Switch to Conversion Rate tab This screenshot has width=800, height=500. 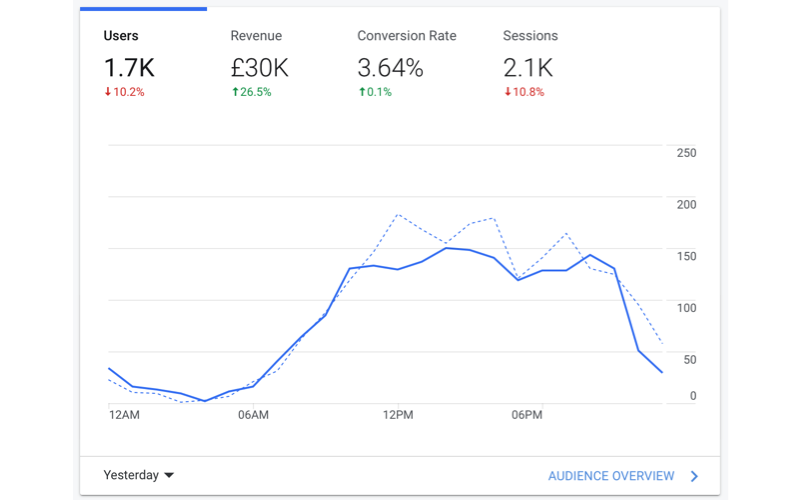(x=406, y=37)
